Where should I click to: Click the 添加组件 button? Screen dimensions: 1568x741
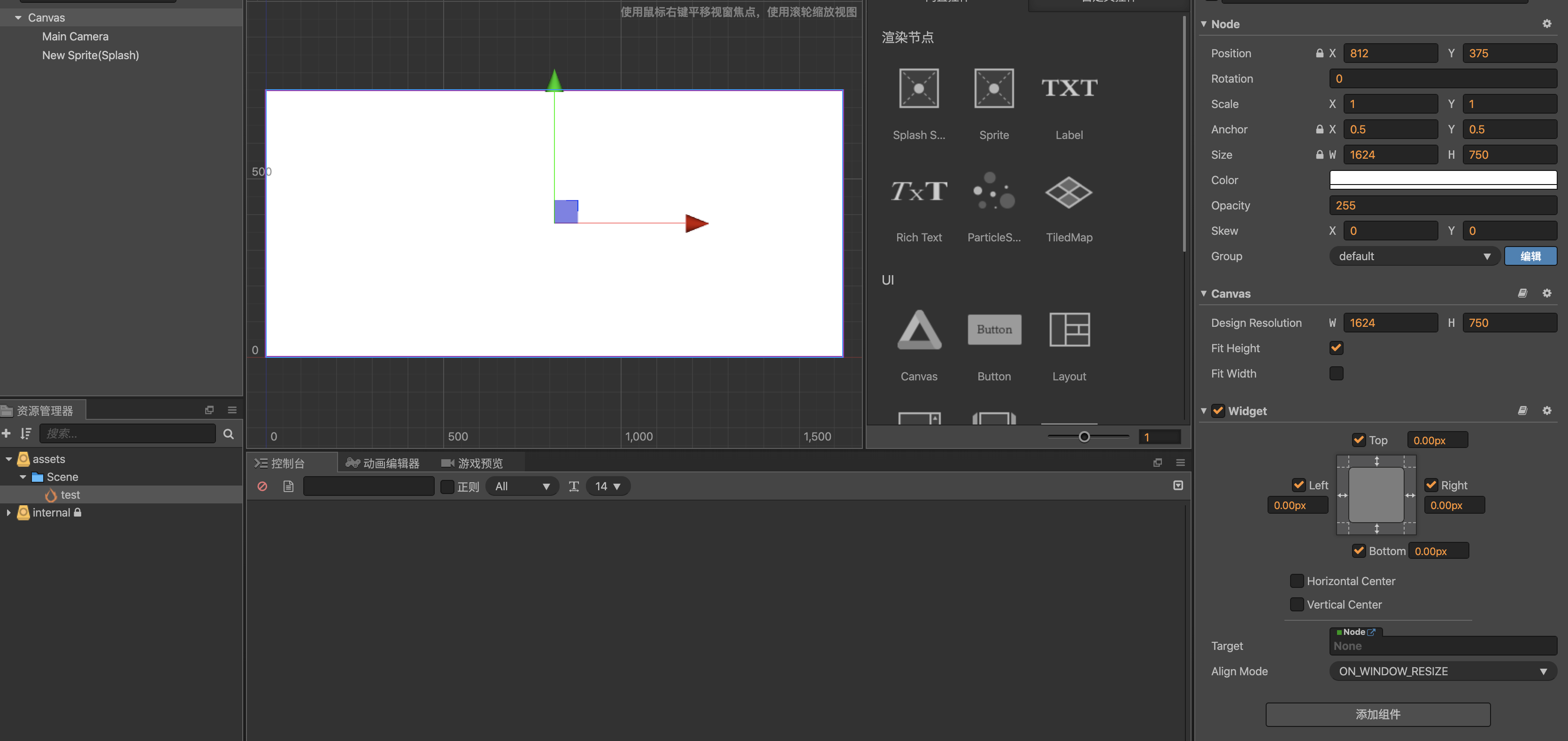(1377, 714)
